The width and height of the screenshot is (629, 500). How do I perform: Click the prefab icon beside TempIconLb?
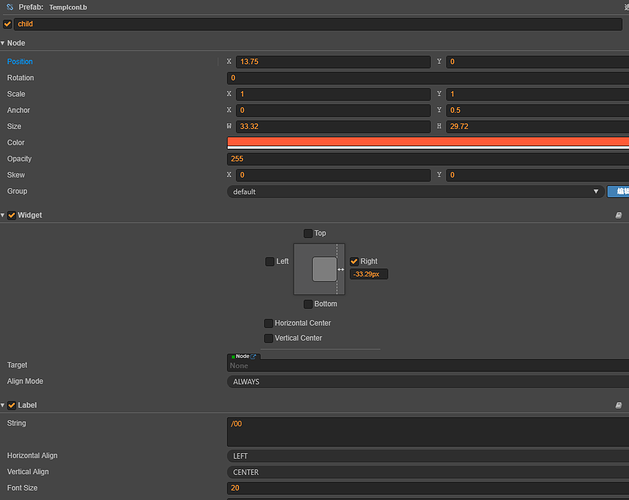[10, 7]
